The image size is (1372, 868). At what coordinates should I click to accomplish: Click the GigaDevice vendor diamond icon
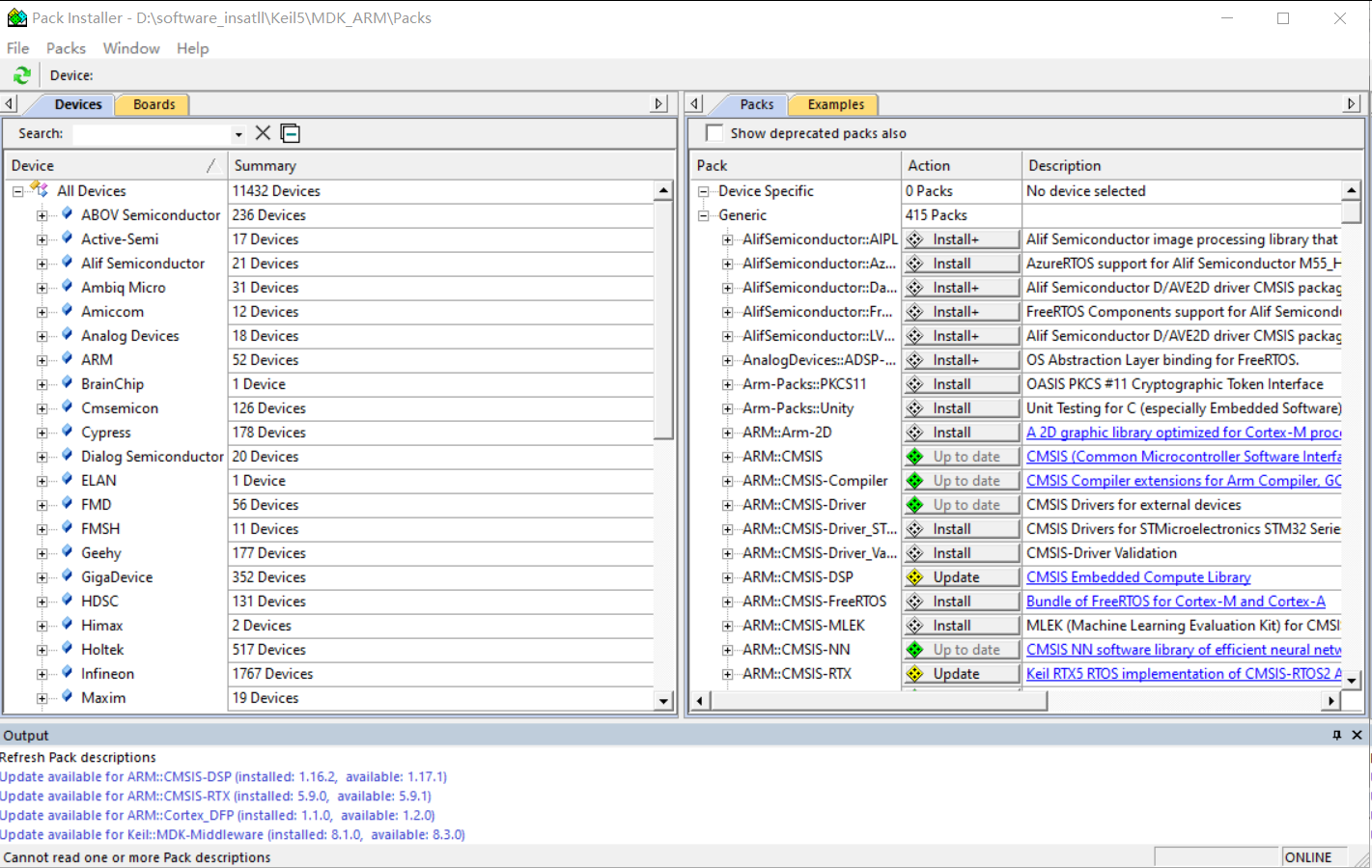coord(67,575)
